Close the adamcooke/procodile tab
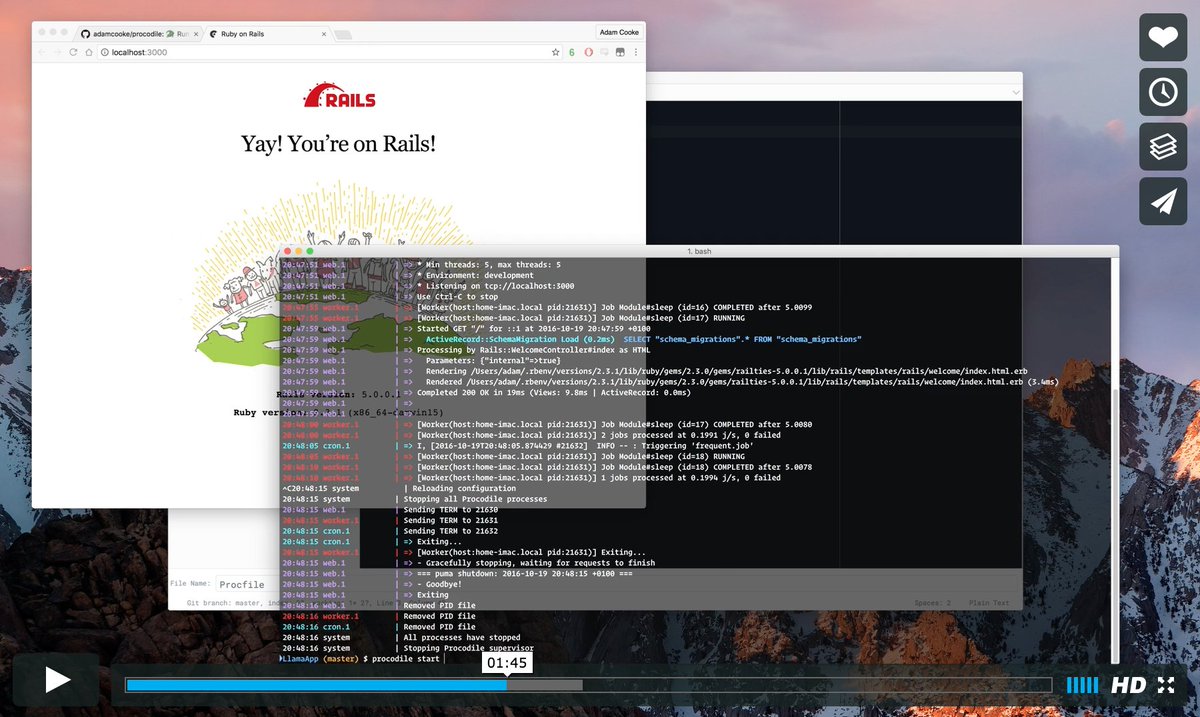 point(196,33)
